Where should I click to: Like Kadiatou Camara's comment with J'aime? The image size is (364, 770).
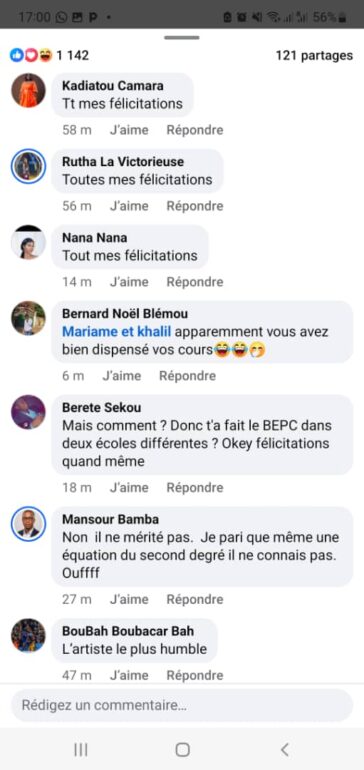tap(129, 130)
